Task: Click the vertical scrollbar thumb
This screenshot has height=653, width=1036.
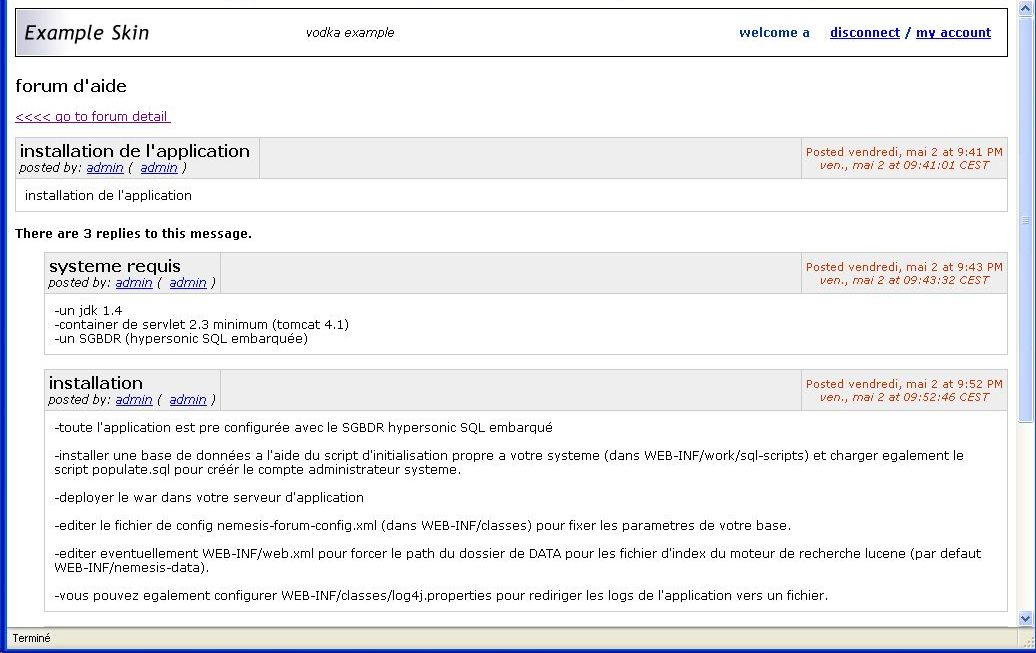Action: click(1025, 218)
